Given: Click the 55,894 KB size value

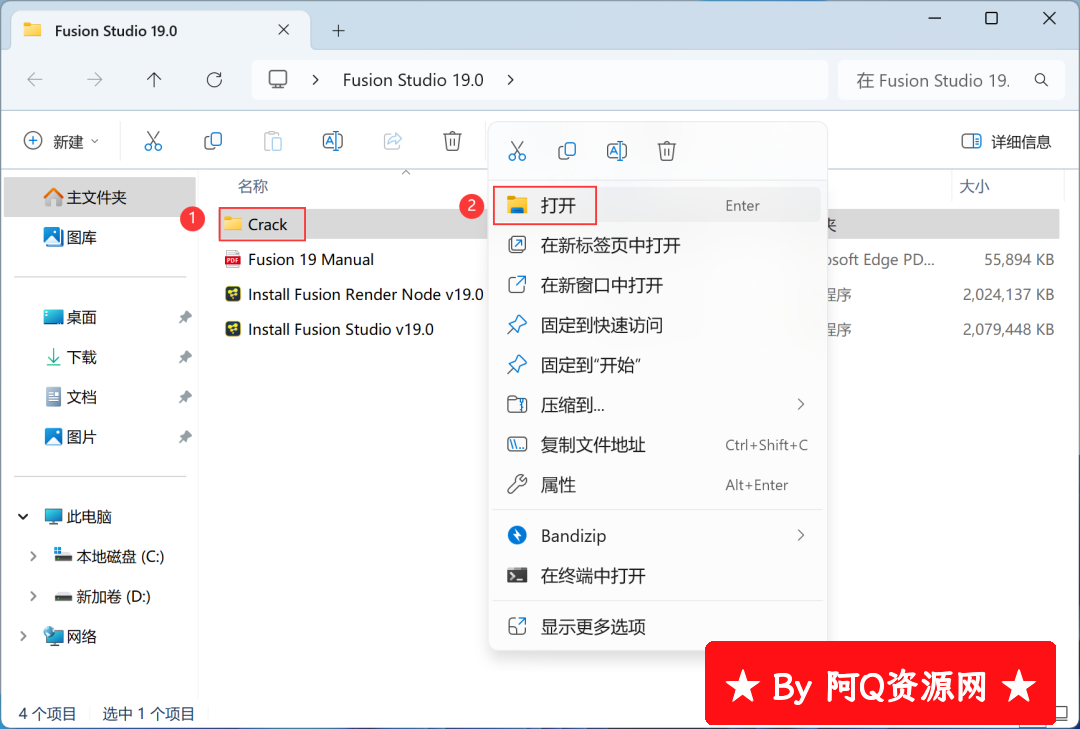Looking at the screenshot, I should [x=1019, y=259].
